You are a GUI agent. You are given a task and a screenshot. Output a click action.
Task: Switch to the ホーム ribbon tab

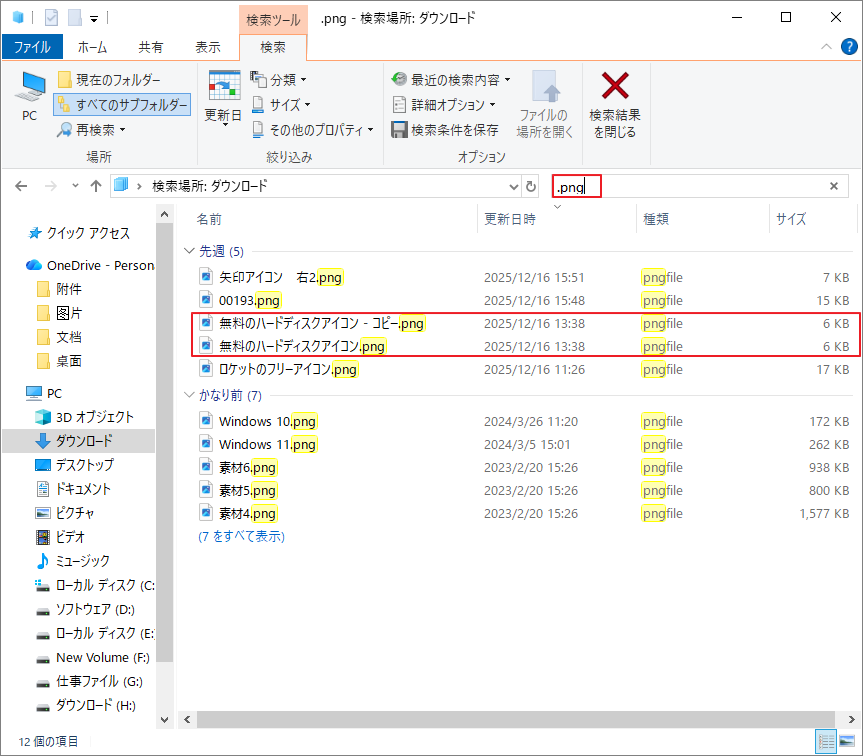(92, 46)
